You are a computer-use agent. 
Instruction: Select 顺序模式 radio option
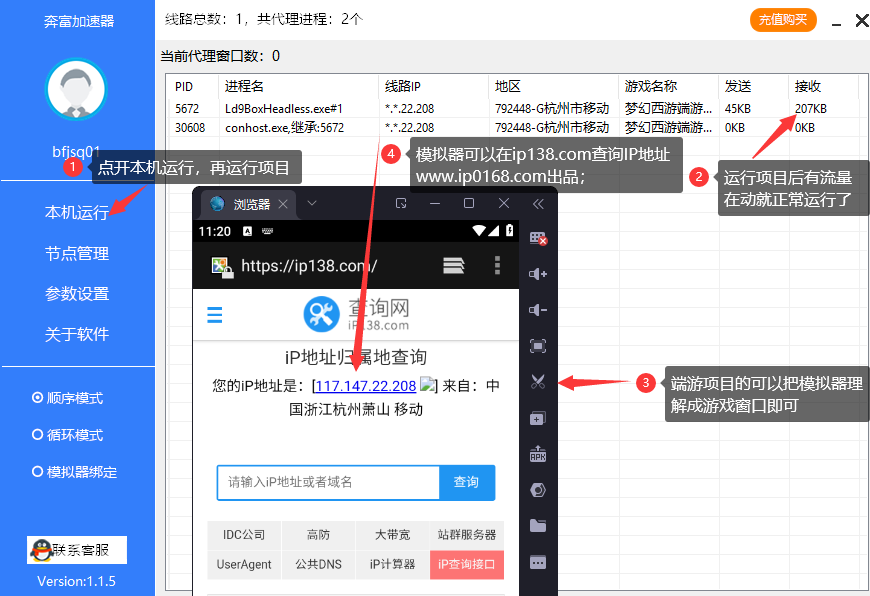coord(38,398)
